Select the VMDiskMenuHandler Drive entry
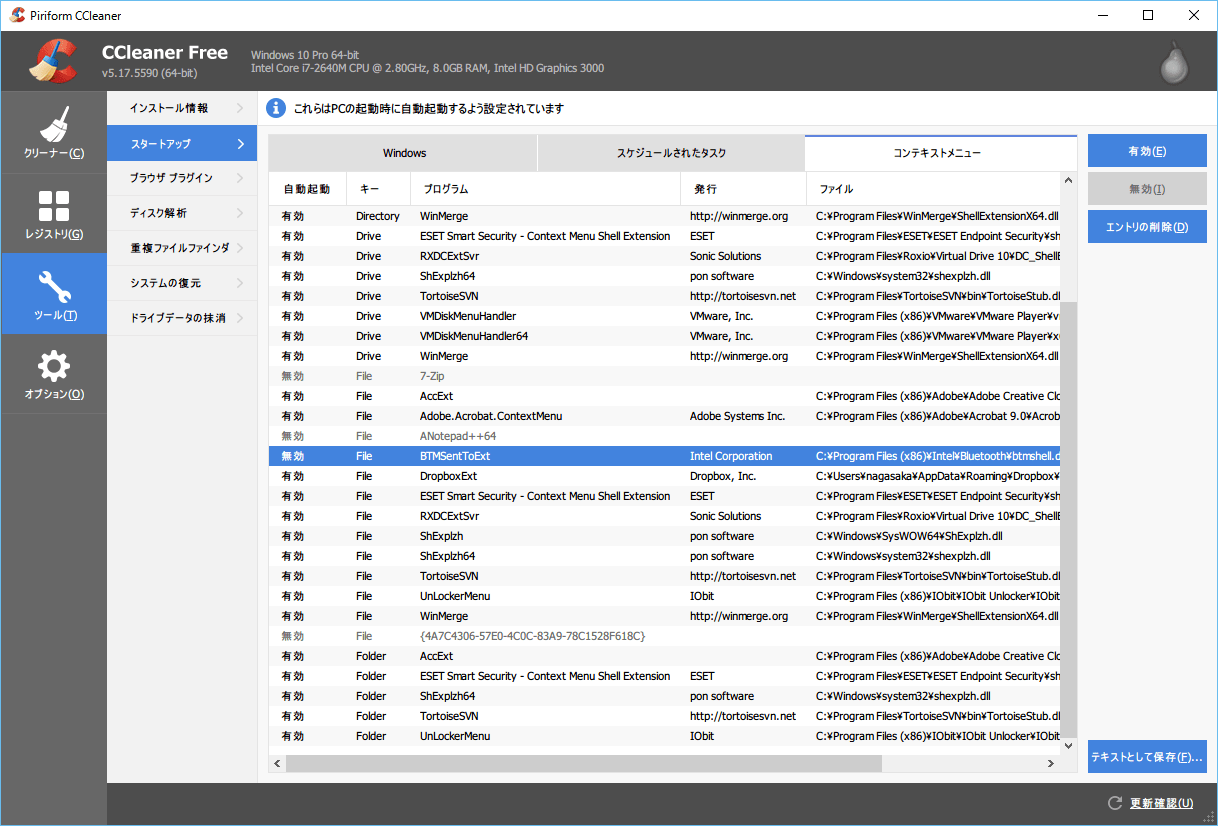This screenshot has height=826, width=1218. (x=664, y=316)
